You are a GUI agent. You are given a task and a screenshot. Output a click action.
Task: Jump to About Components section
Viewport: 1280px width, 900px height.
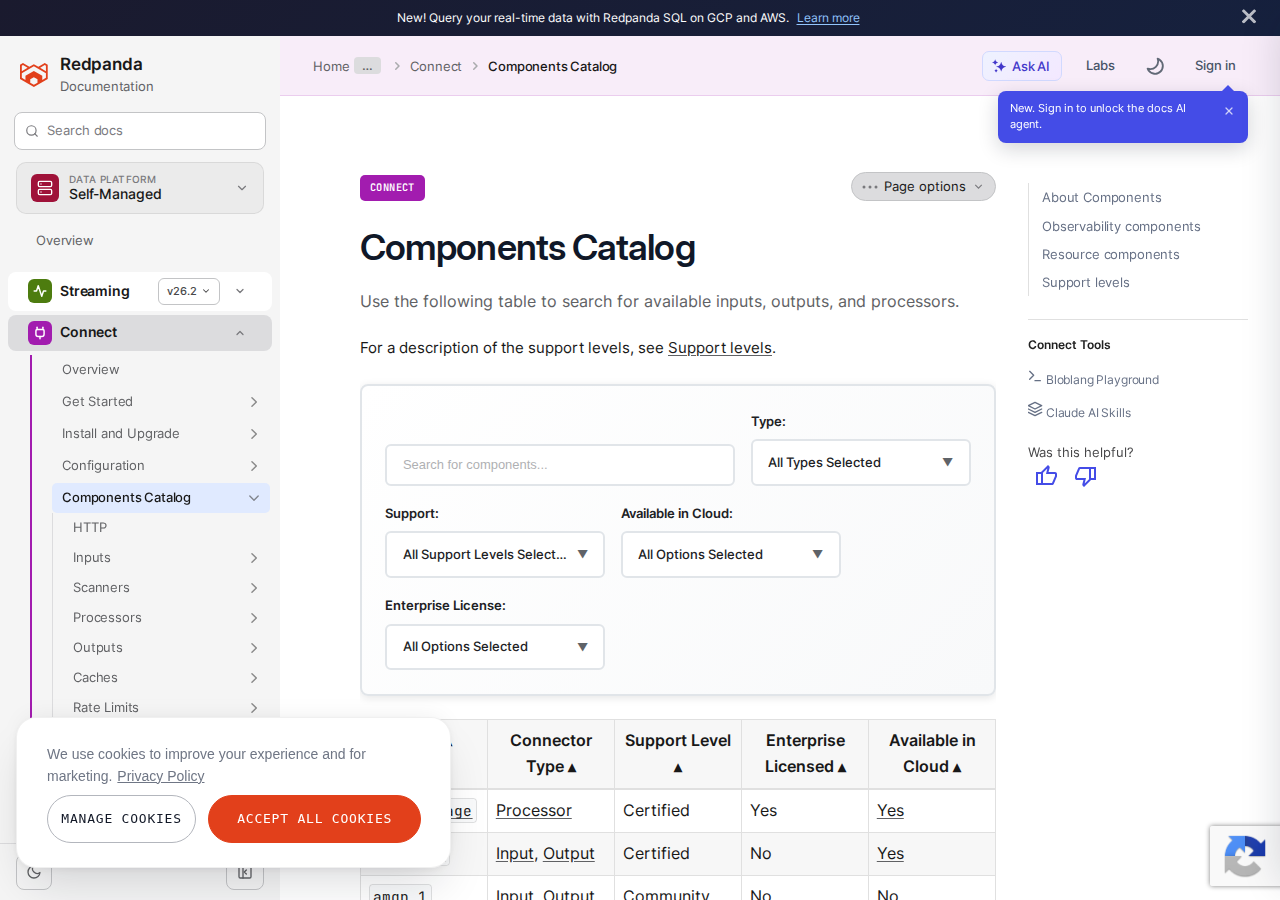pos(1102,198)
